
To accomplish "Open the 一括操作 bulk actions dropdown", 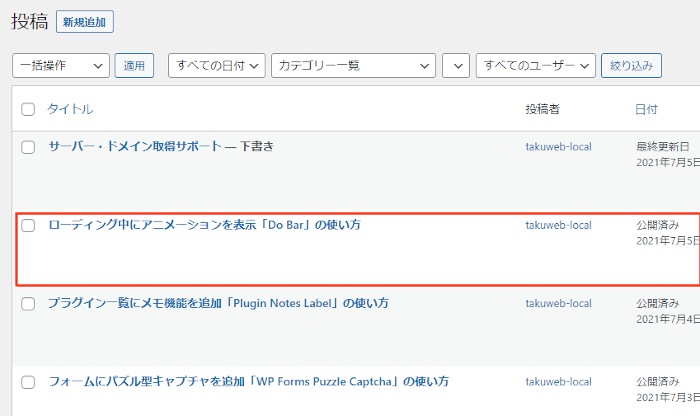I will (61, 66).
